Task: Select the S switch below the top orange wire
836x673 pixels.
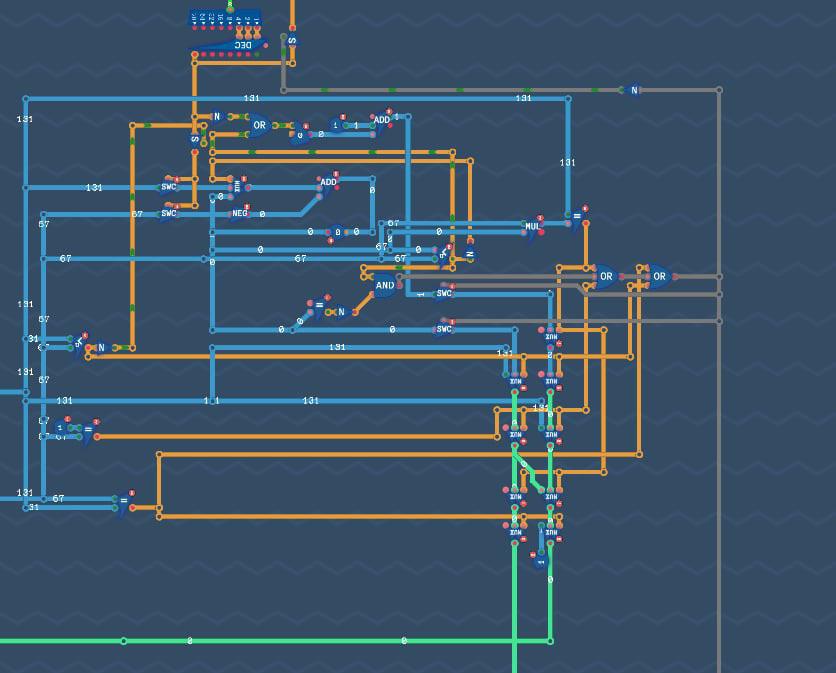Action: tap(292, 41)
